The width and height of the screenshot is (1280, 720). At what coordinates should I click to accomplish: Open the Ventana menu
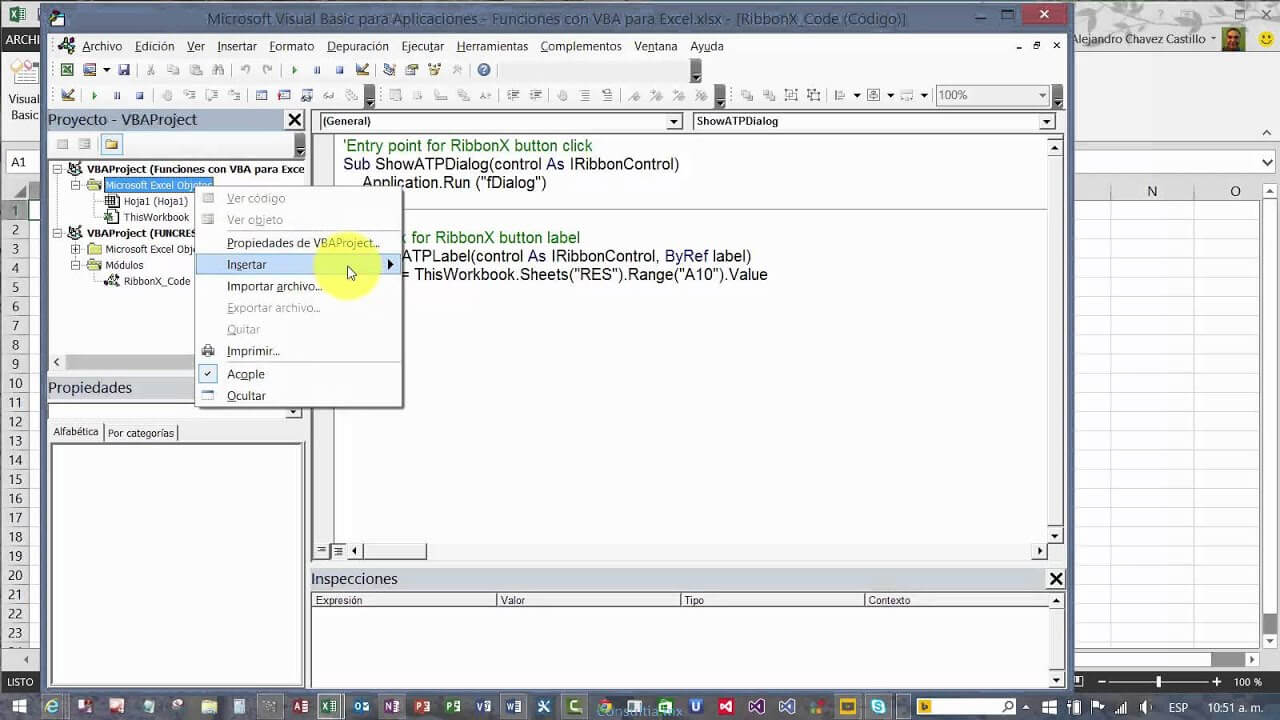656,46
